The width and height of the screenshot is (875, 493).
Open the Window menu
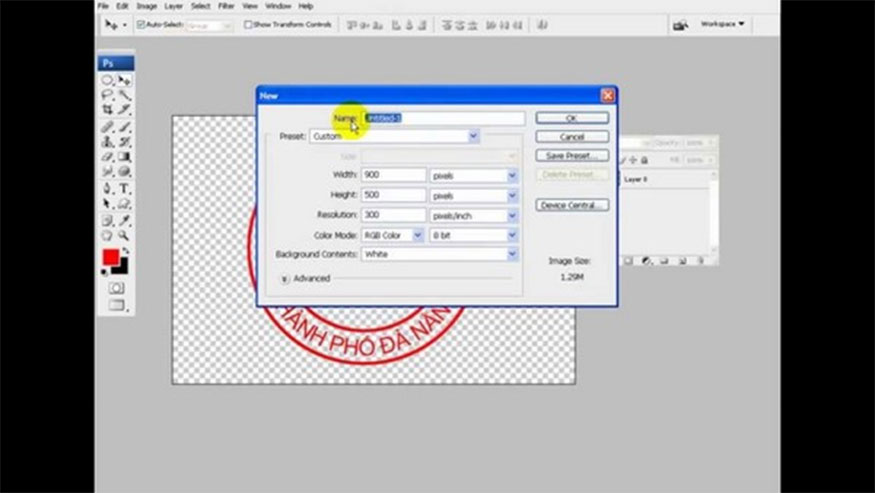tap(278, 6)
